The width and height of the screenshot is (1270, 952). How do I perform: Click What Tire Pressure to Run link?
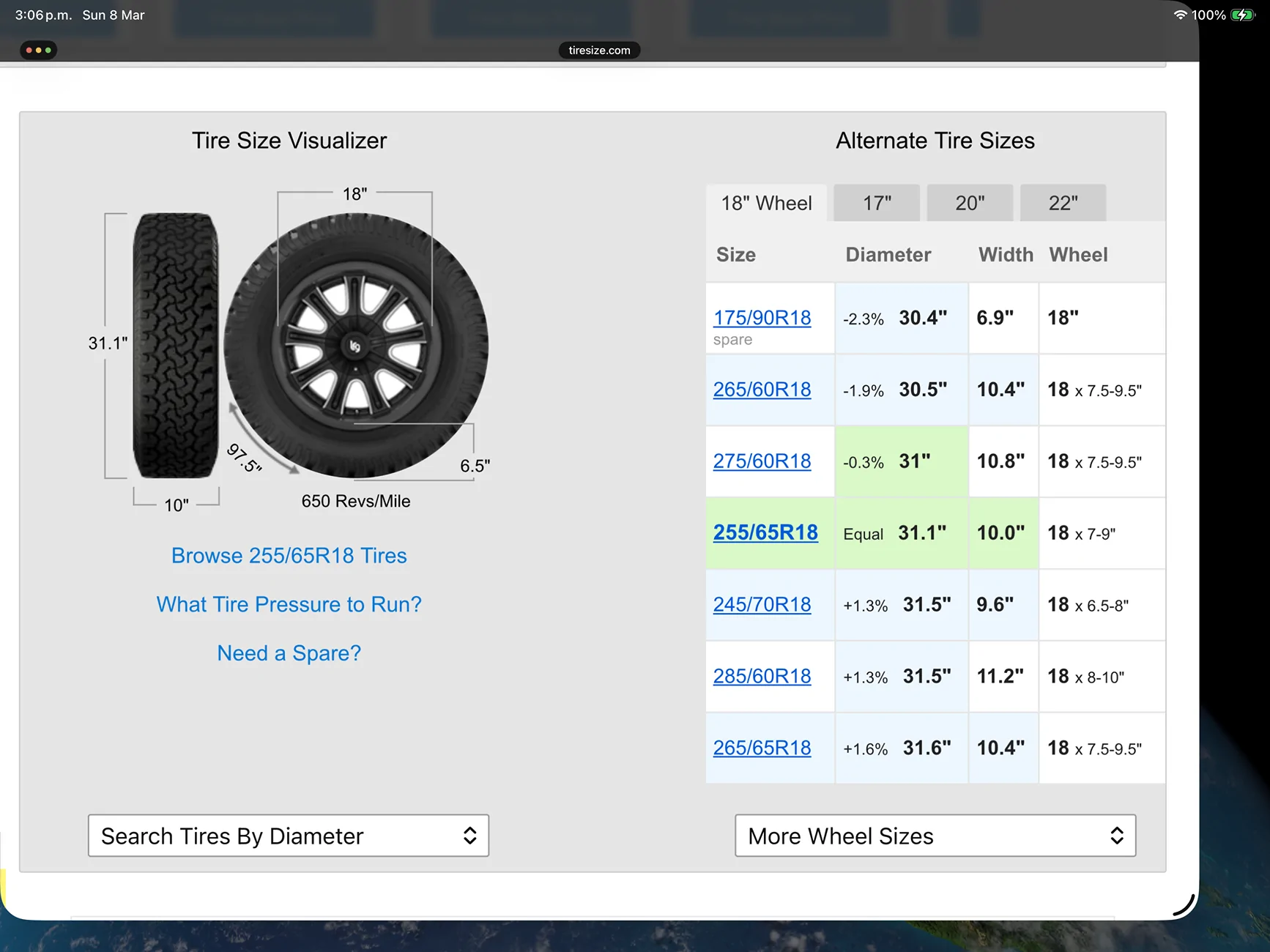pyautogui.click(x=289, y=604)
